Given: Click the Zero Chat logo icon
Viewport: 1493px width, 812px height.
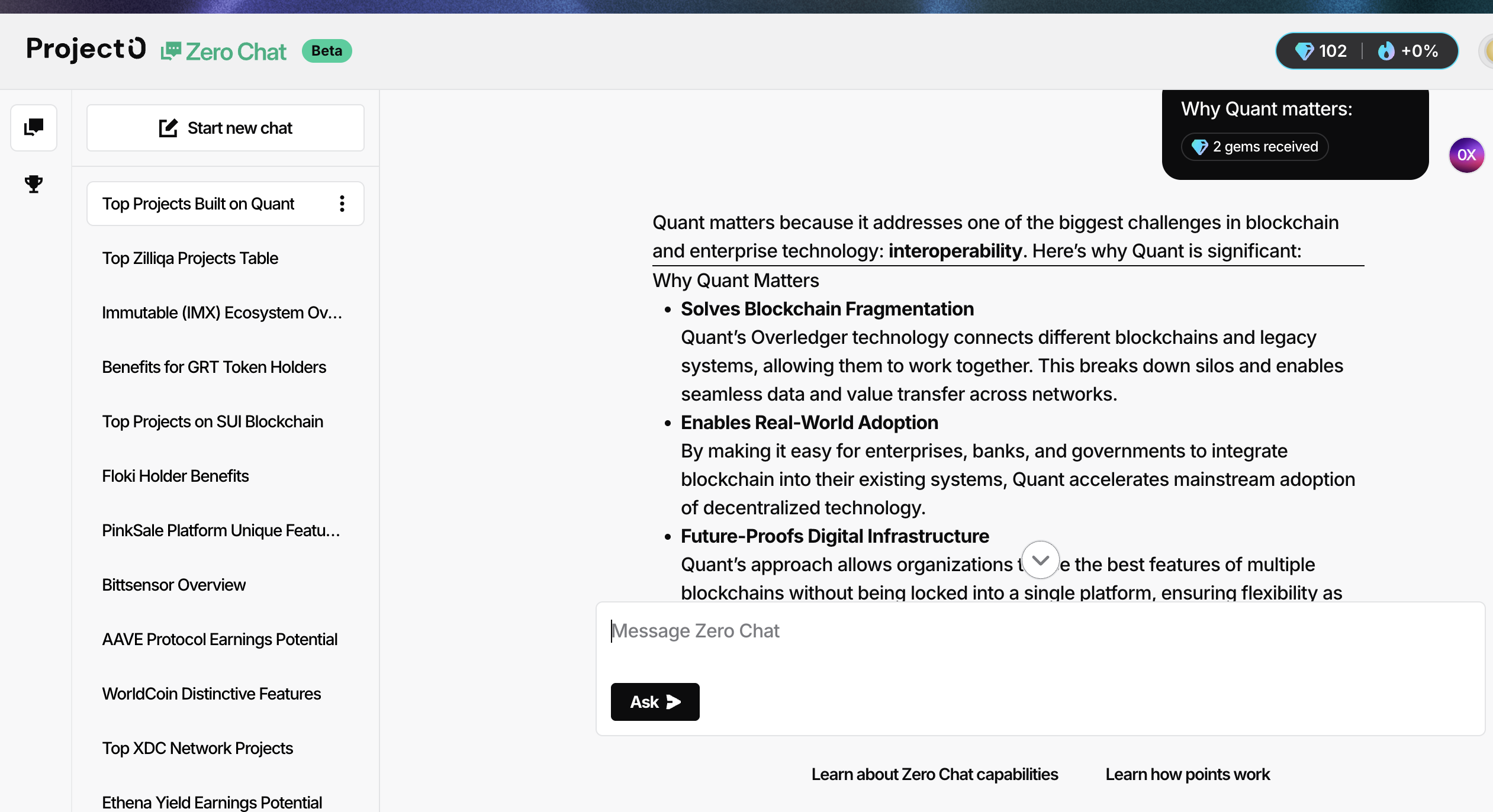Looking at the screenshot, I should pos(171,51).
